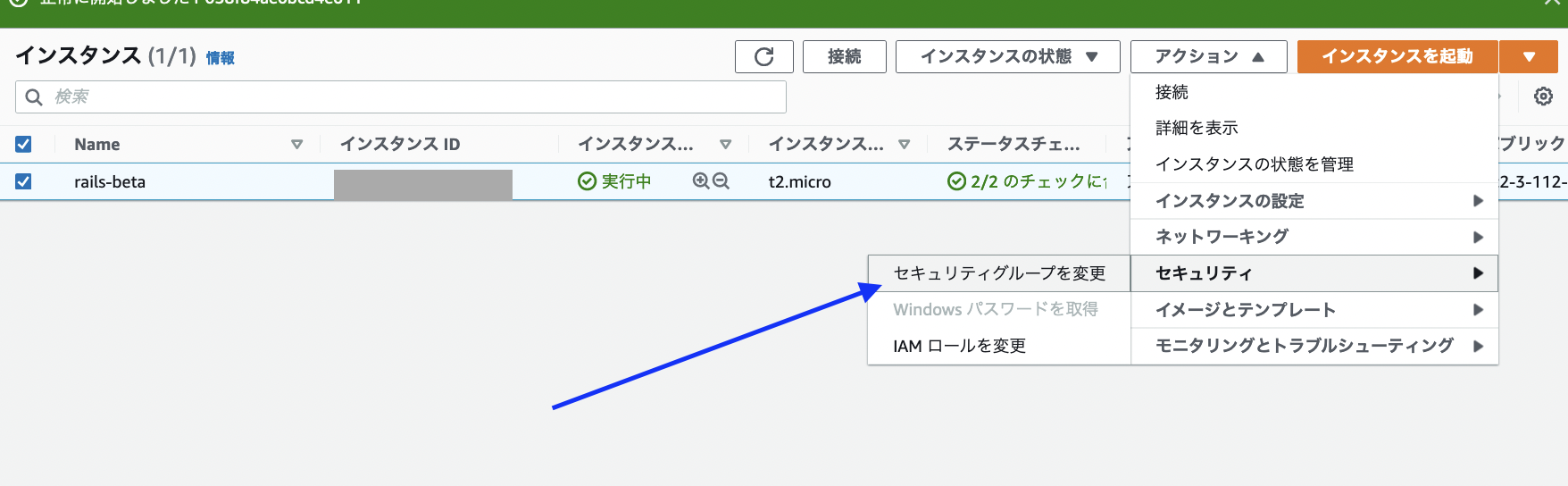The width and height of the screenshot is (1568, 486).
Task: Click the search magnifier icon
Action: (x=34, y=96)
